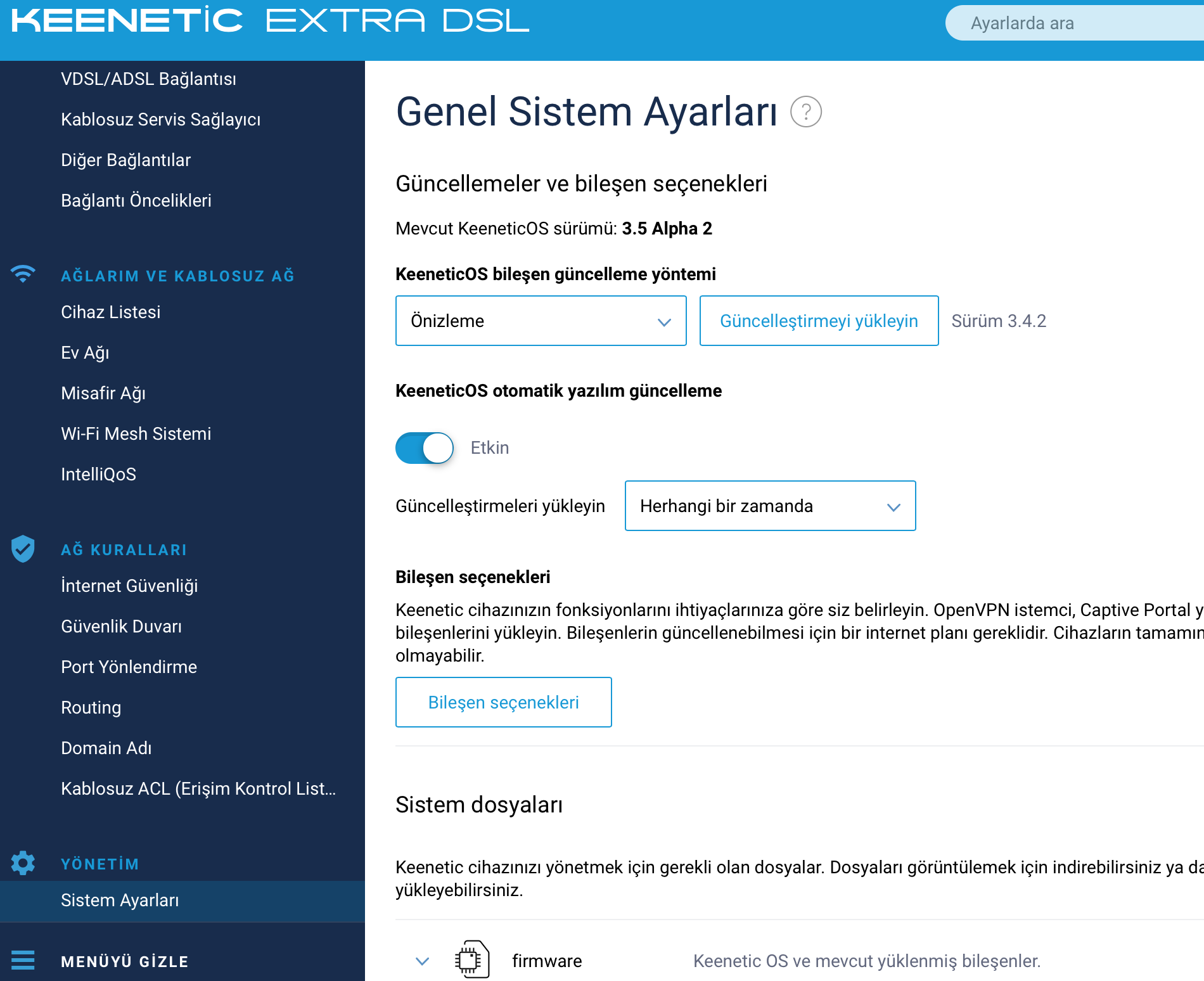Click Sistem dosyaları heading
1204x981 pixels.
point(479,805)
